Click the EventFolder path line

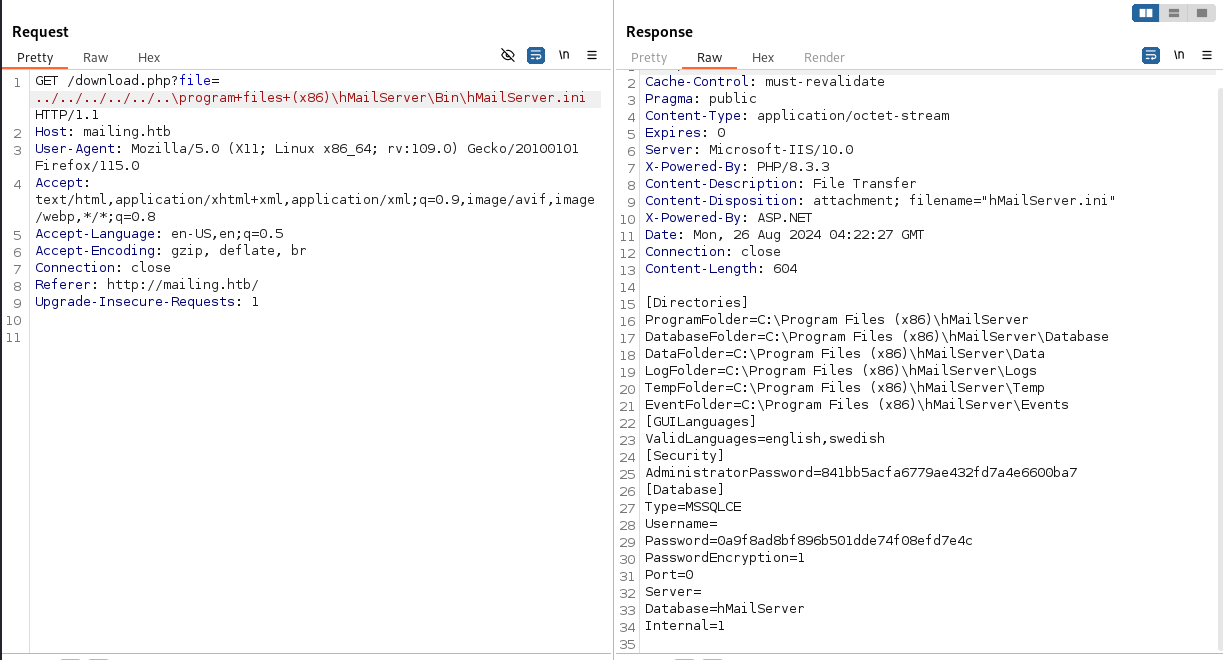857,405
